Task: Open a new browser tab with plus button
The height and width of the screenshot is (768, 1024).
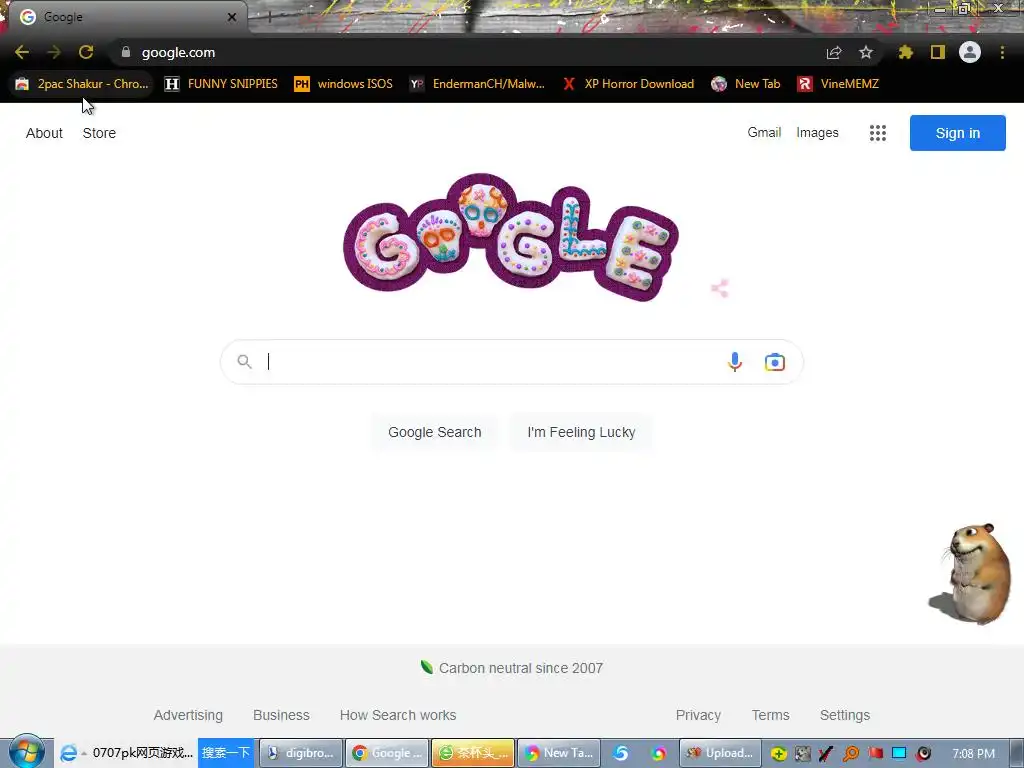Action: coord(269,17)
